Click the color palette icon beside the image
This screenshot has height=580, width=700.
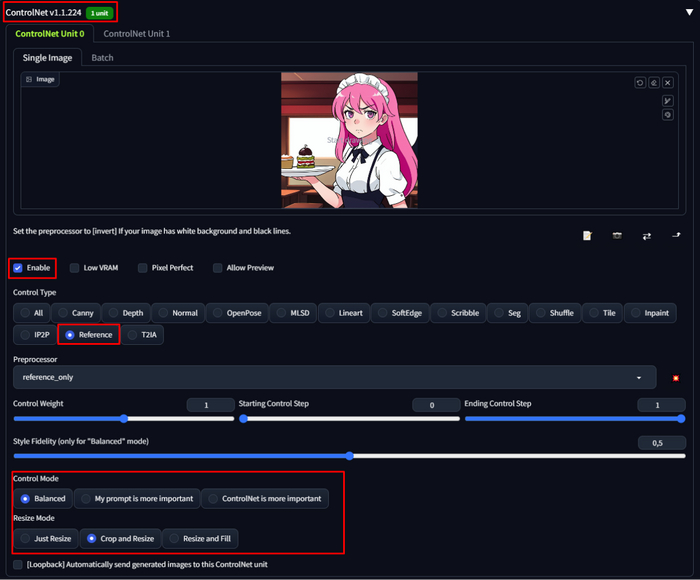[668, 115]
